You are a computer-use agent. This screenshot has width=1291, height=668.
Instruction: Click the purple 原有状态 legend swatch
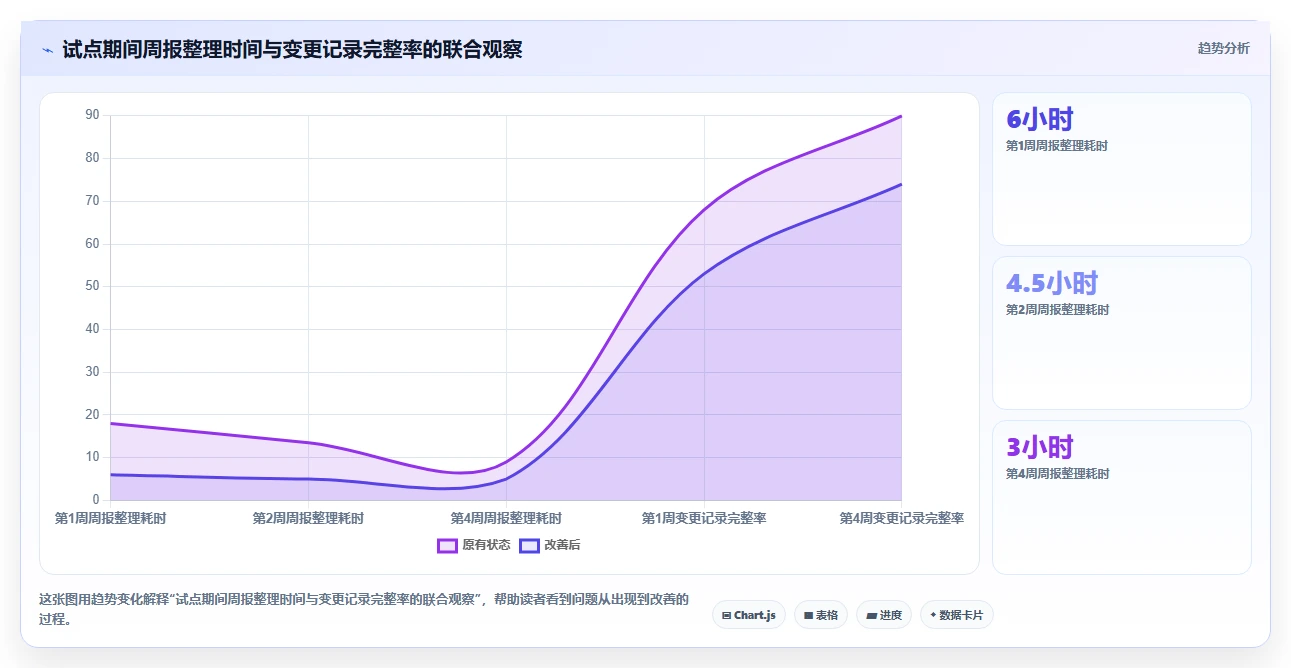(447, 545)
